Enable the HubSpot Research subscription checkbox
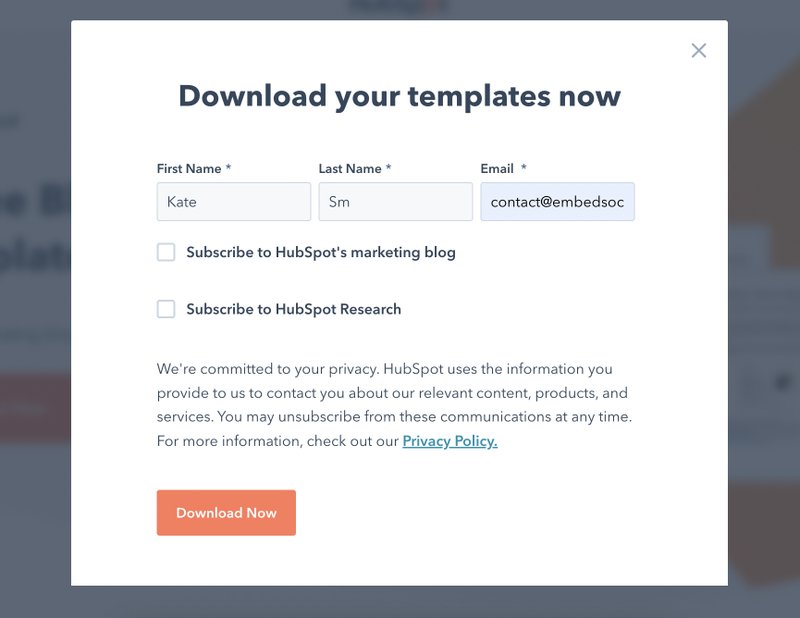This screenshot has width=800, height=618. pyautogui.click(x=166, y=309)
